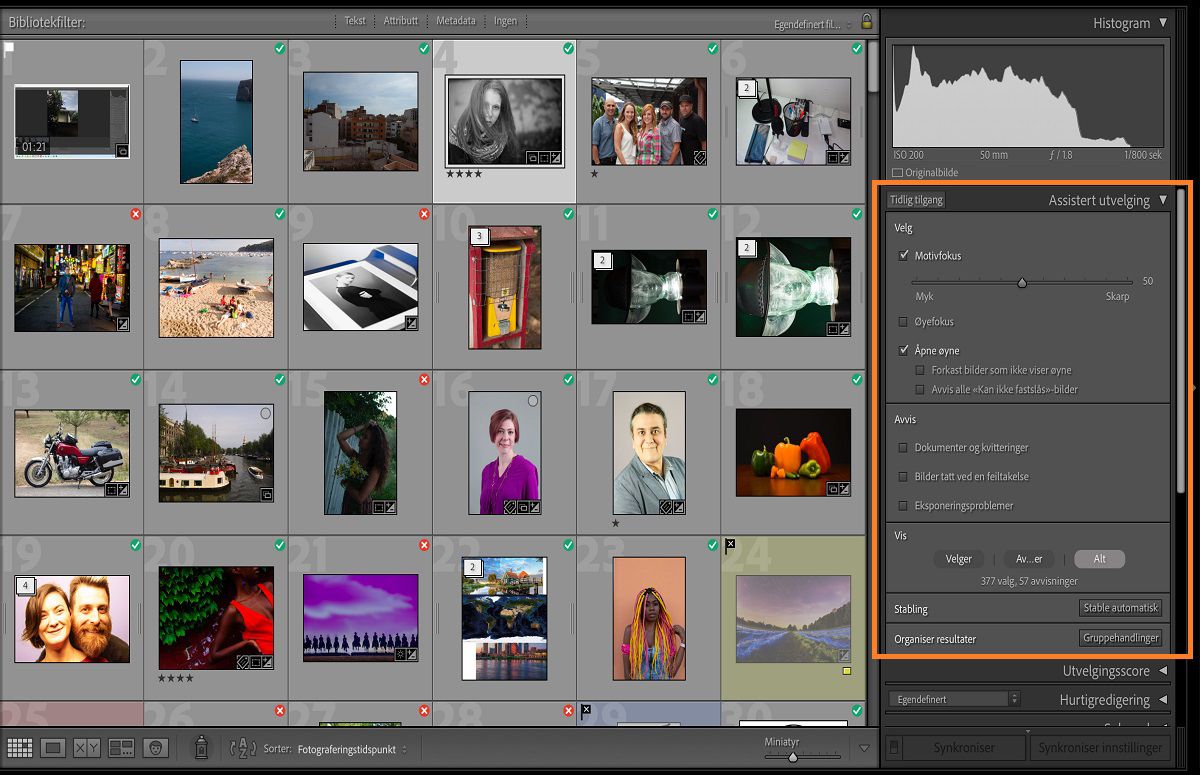
Task: Select the Grid view icon
Action: coord(20,747)
